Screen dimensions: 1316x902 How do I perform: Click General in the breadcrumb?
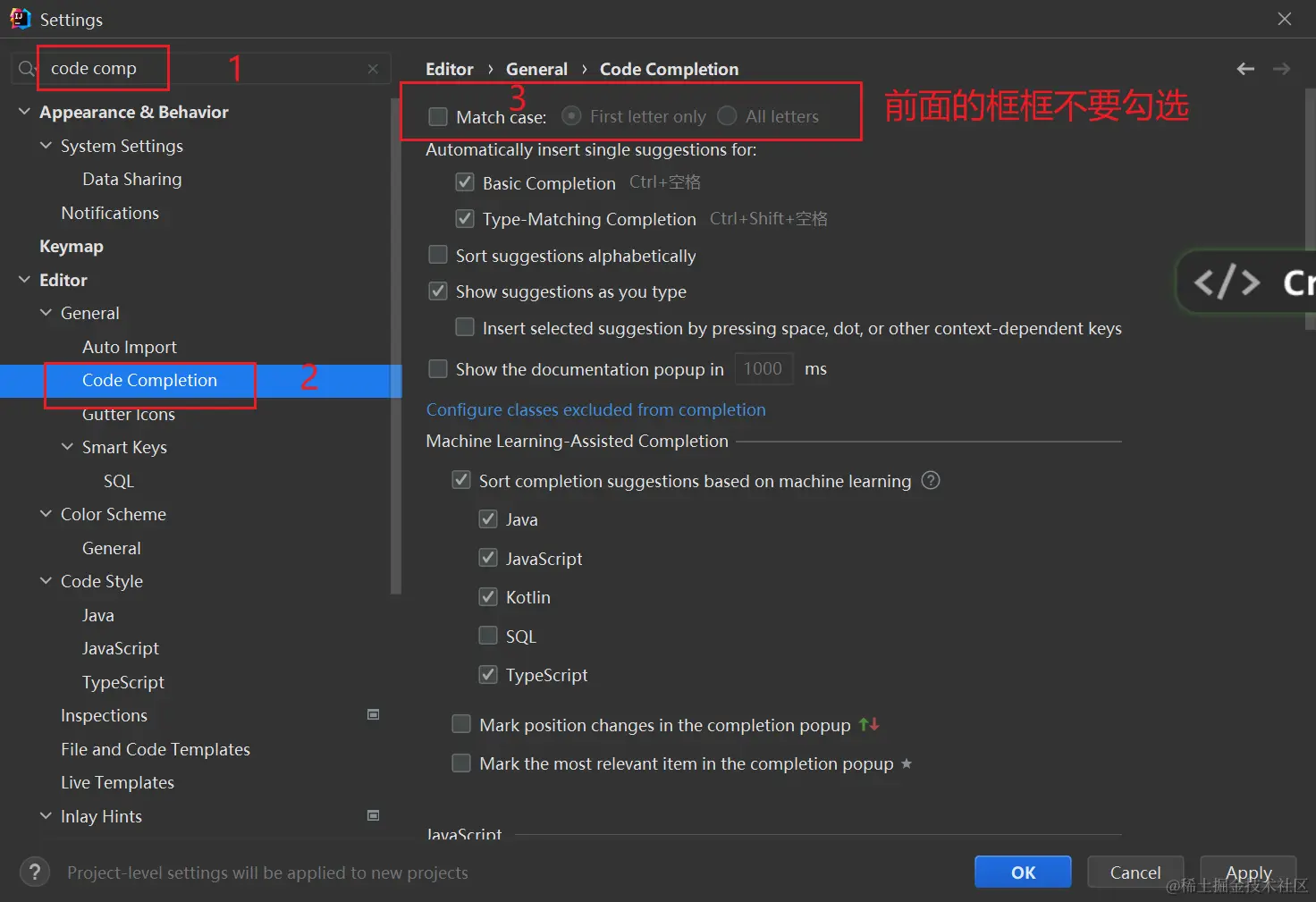[x=536, y=69]
